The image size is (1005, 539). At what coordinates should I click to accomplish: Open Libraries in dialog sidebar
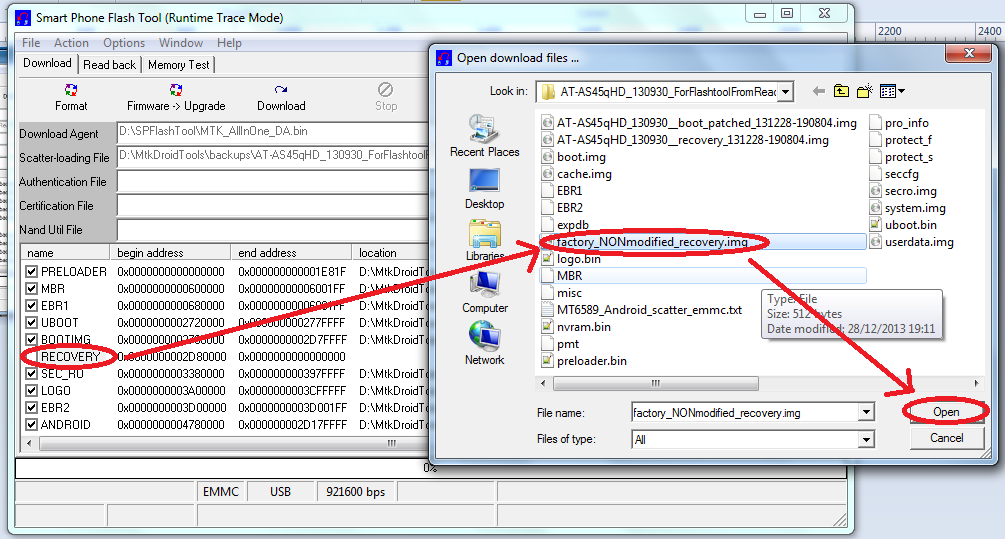[x=485, y=240]
